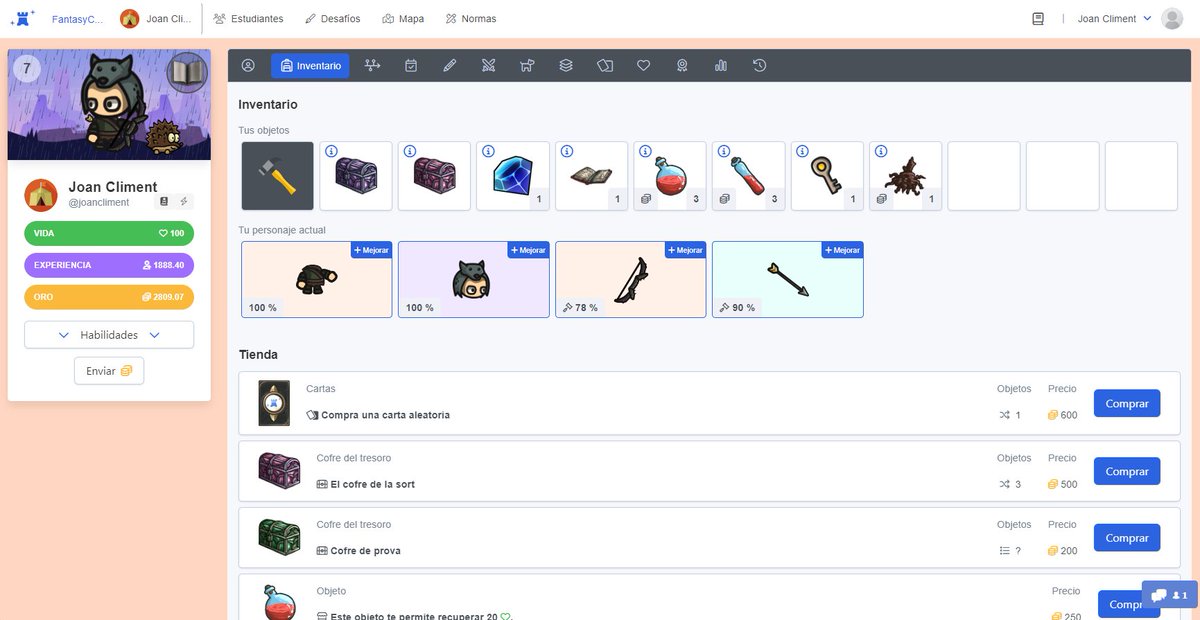Expand the Habilidades section
This screenshot has height=620, width=1200.
pos(109,335)
